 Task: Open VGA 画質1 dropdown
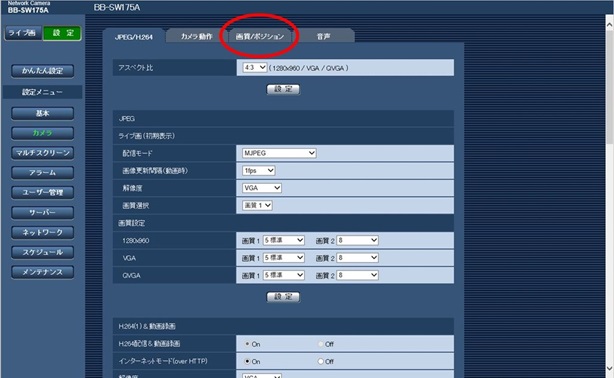pos(284,258)
